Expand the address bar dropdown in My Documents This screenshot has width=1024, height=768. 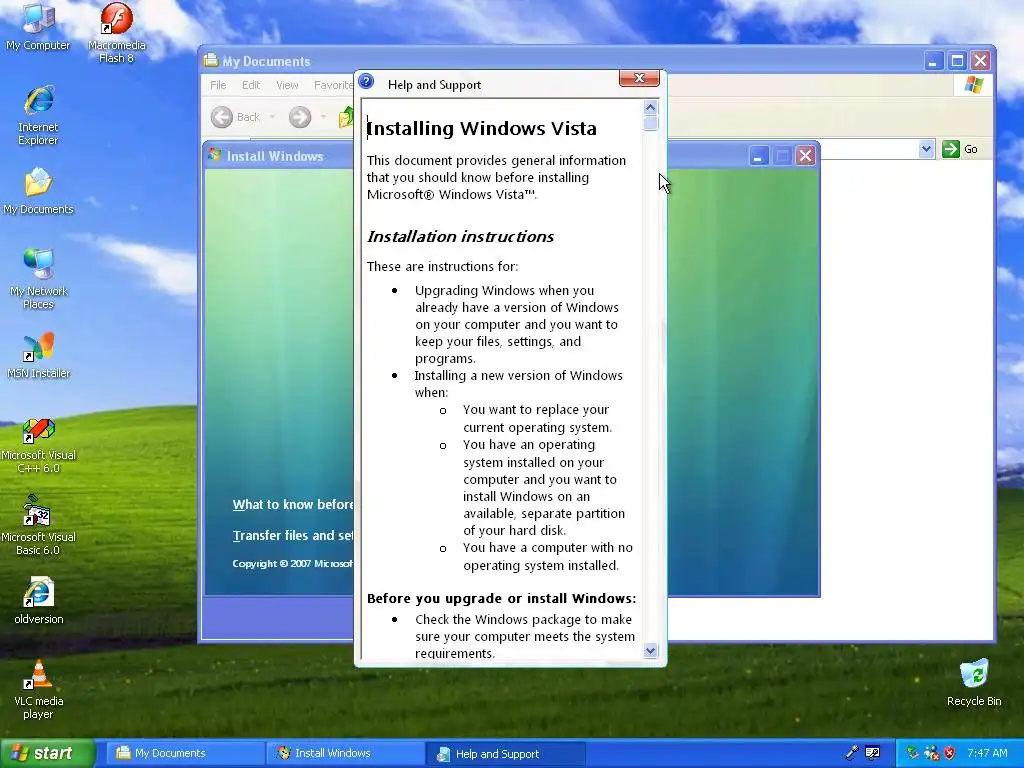[x=926, y=149]
